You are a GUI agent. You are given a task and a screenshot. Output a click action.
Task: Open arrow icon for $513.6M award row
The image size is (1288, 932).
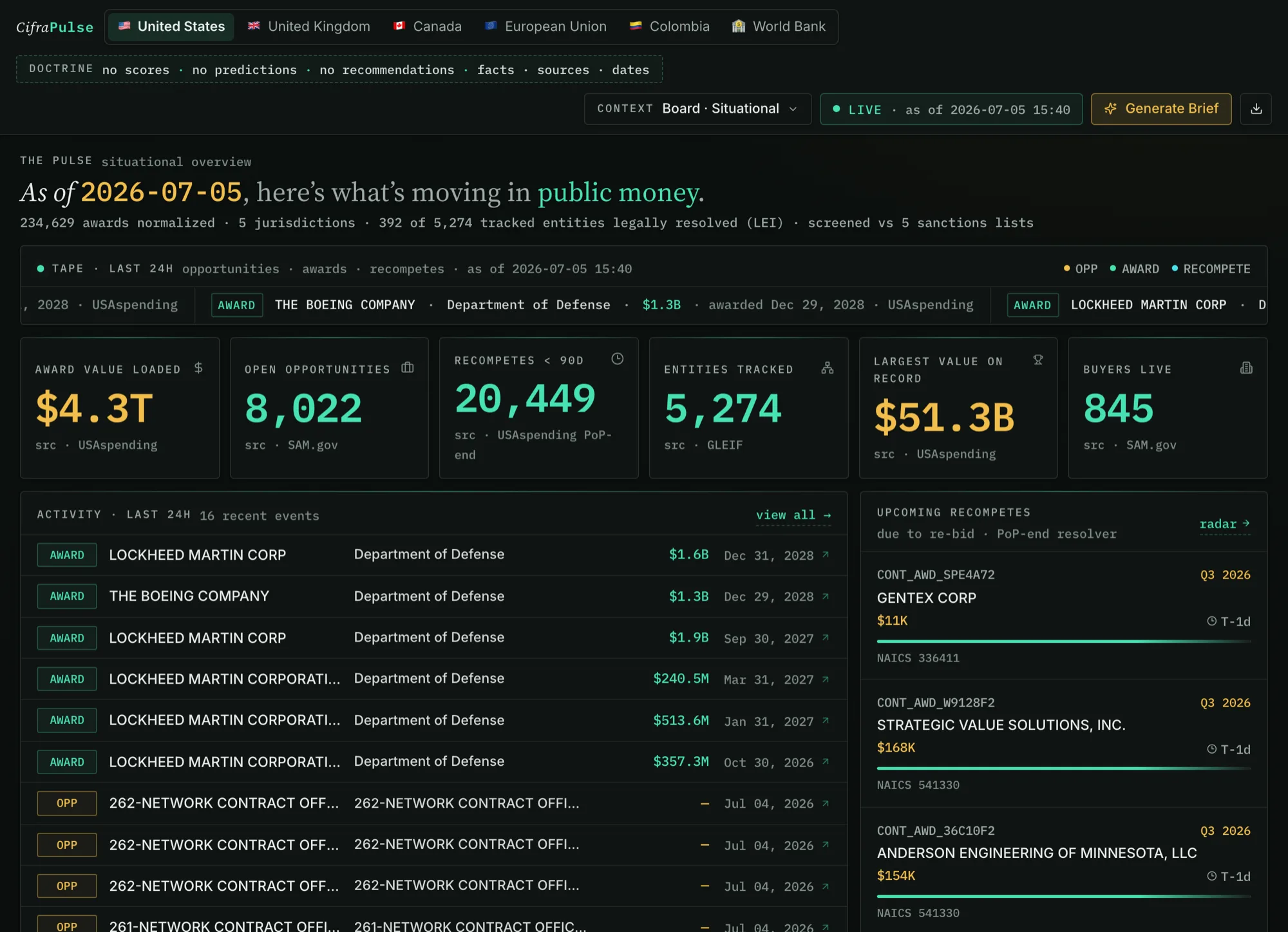tap(826, 720)
